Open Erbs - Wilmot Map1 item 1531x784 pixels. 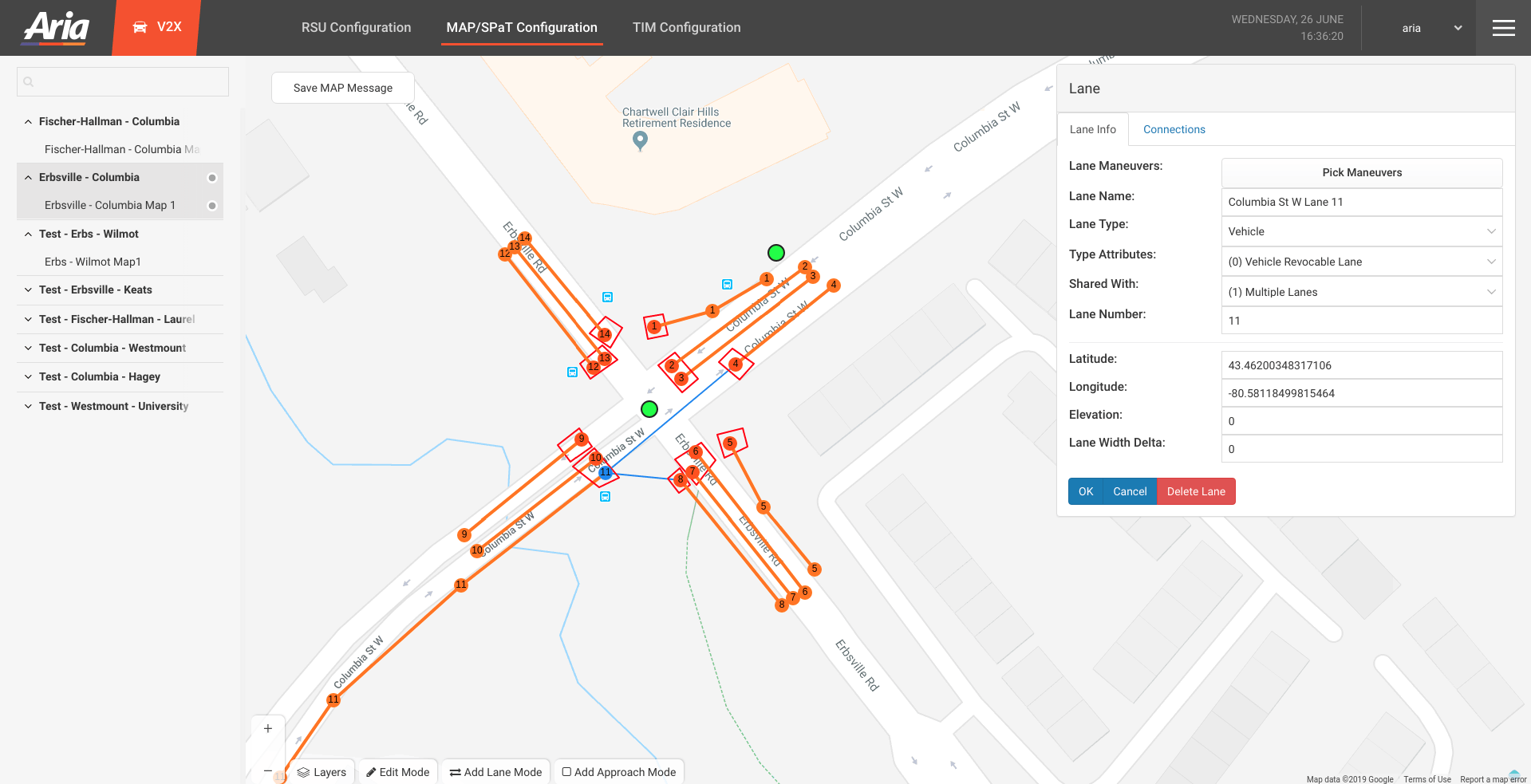click(x=93, y=262)
